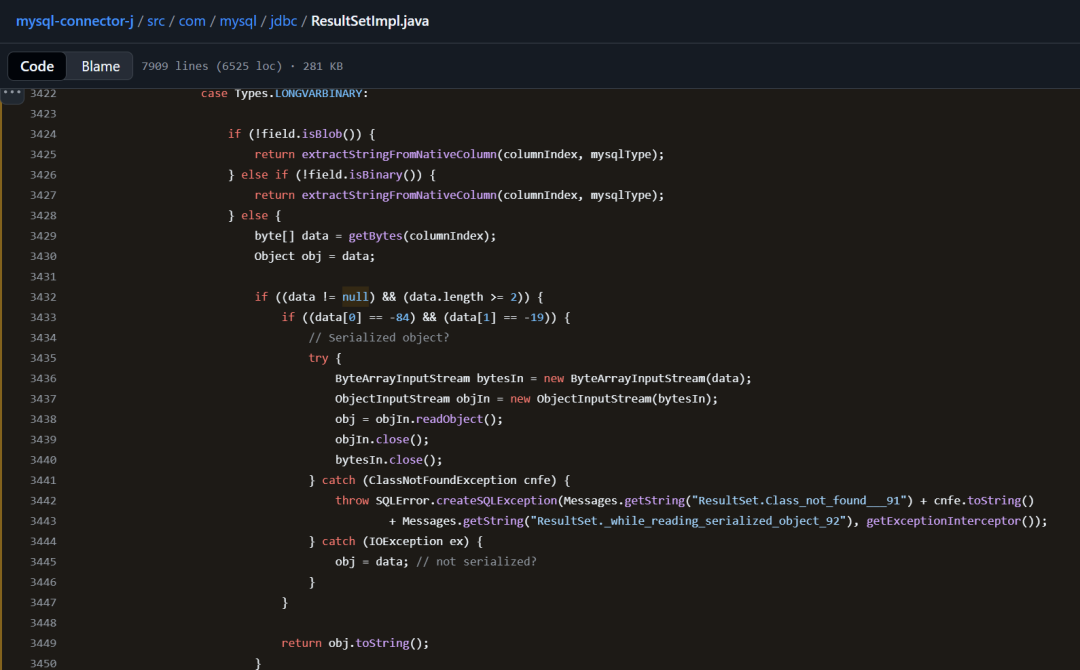Go to com folder in breadcrumb
The height and width of the screenshot is (670, 1080).
pos(192,20)
